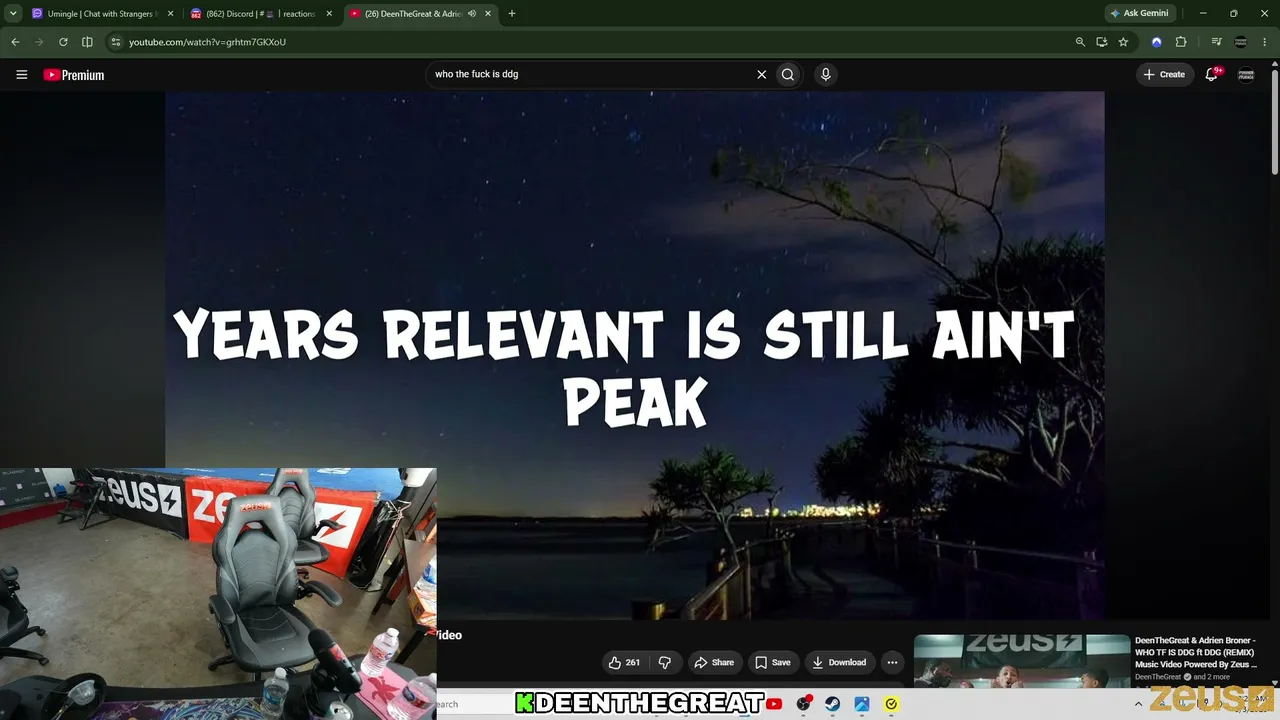
Task: Go back to previous page
Action: coord(15,42)
